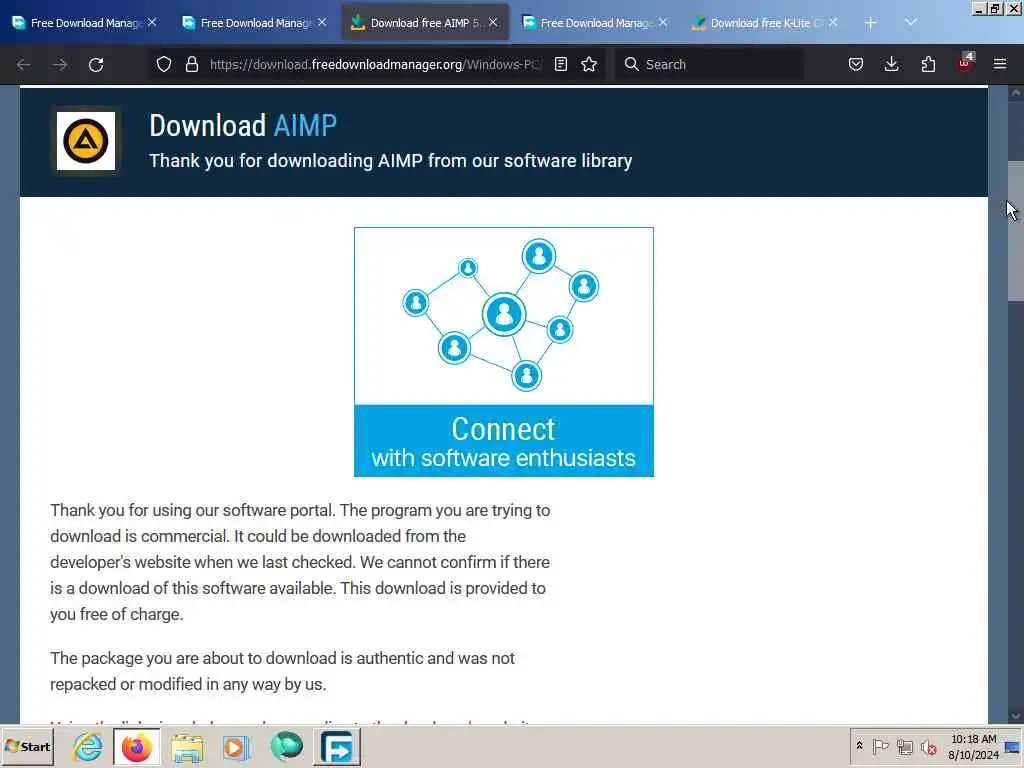Go back using the browser back arrow
The image size is (1024, 768).
tap(24, 65)
